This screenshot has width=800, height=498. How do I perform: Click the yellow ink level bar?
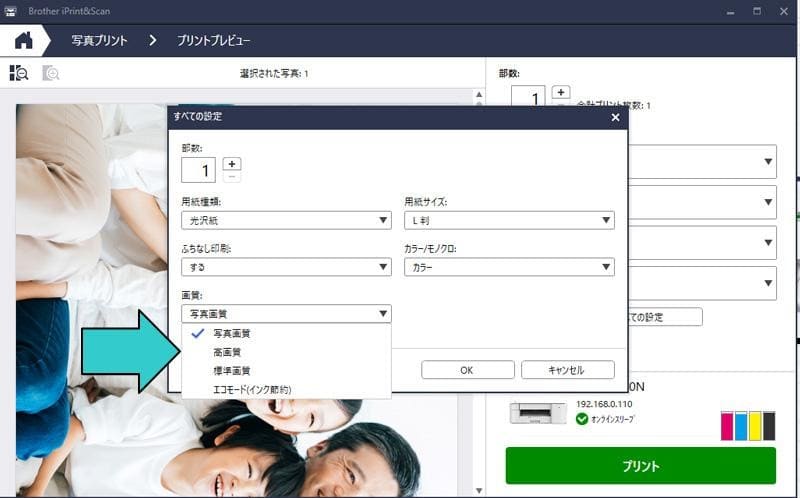755,426
